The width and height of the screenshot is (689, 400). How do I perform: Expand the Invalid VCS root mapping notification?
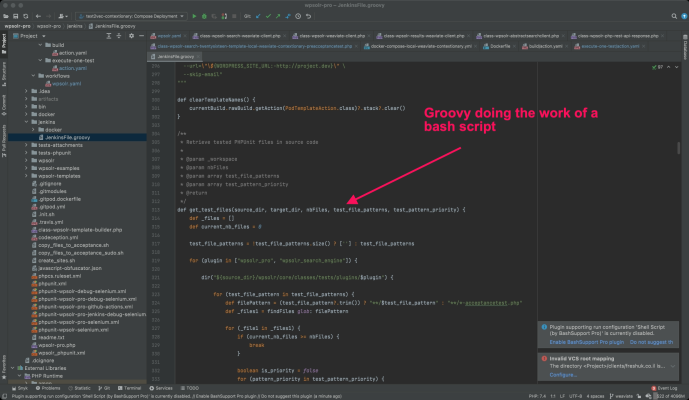[673, 366]
